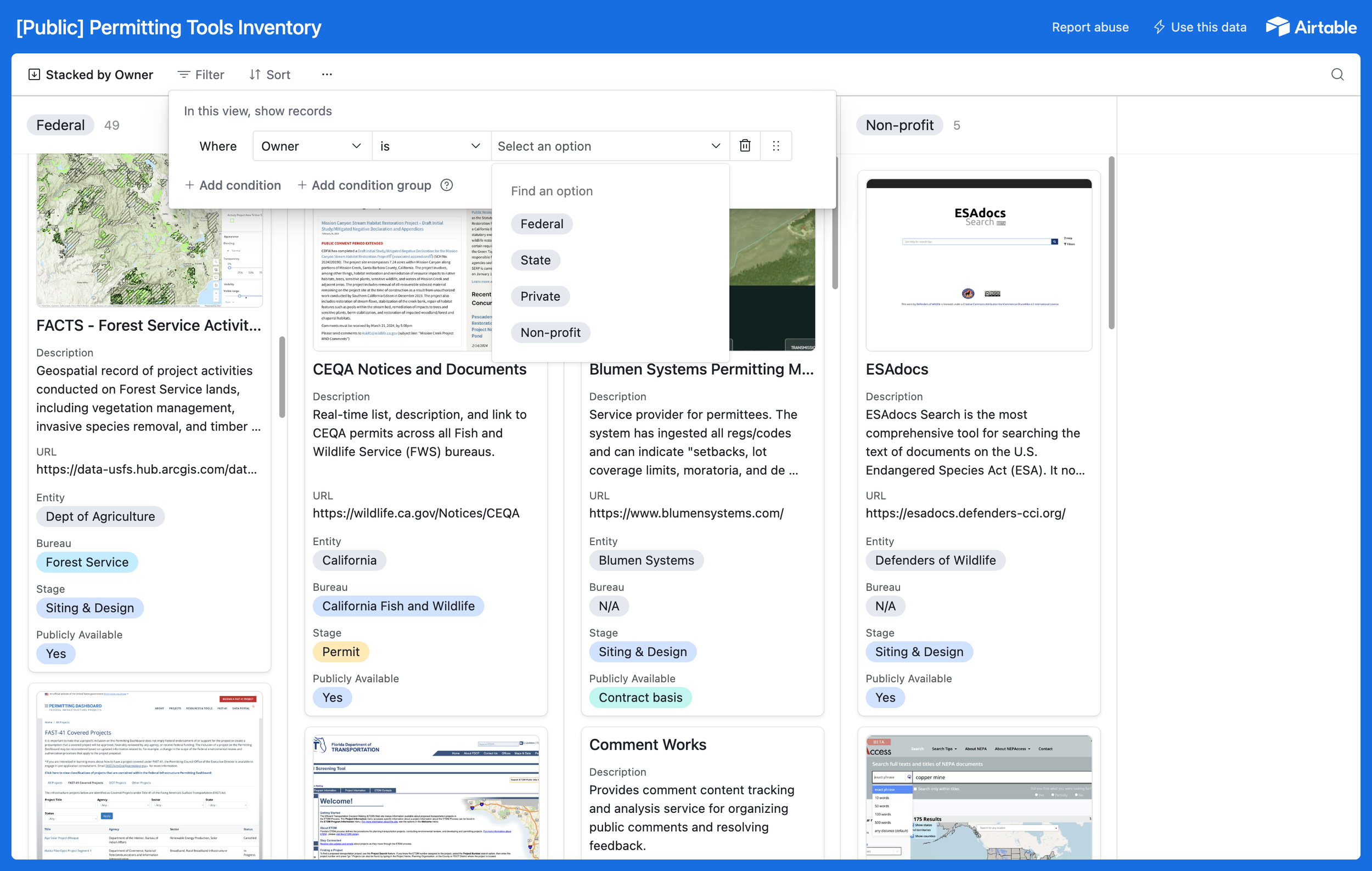Open the Sort options
The image size is (1372, 871).
tap(270, 75)
